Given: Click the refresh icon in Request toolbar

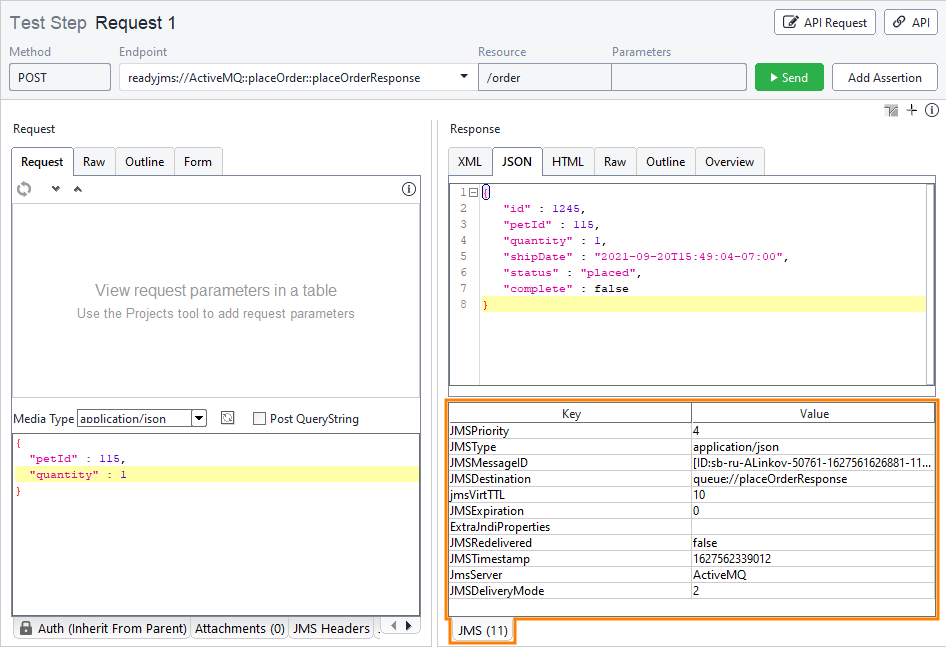Looking at the screenshot, I should tap(24, 189).
